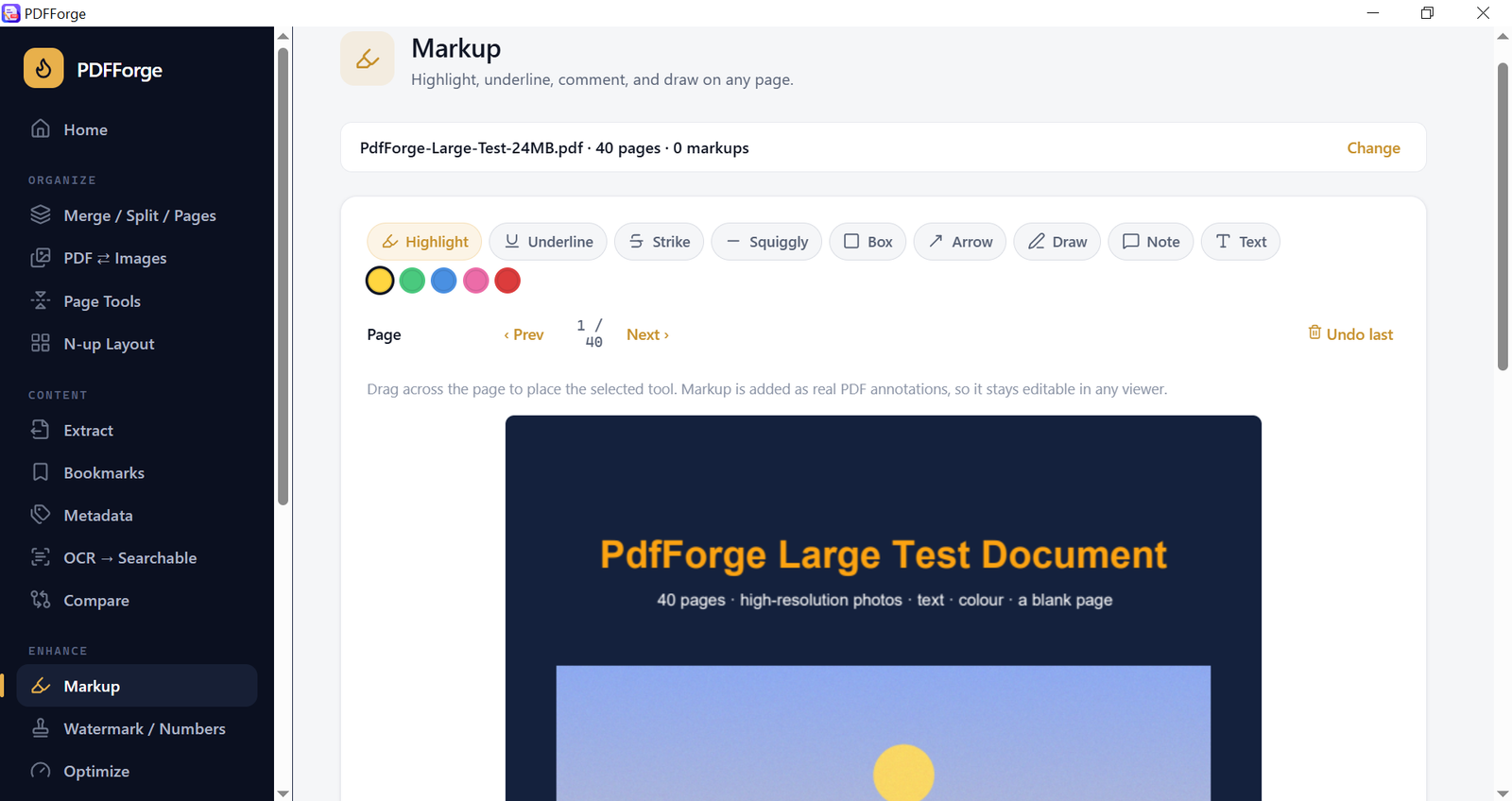Pick the green color swatch

click(x=412, y=281)
